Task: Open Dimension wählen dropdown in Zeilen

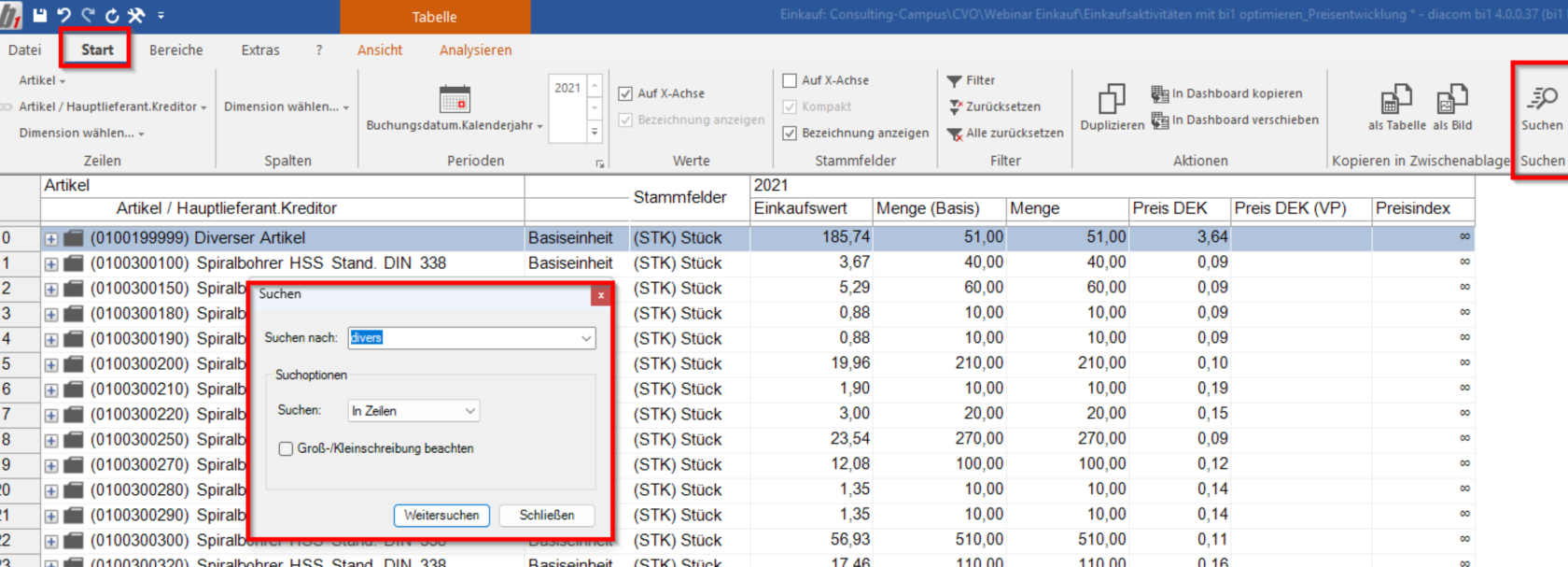Action: 81,133
